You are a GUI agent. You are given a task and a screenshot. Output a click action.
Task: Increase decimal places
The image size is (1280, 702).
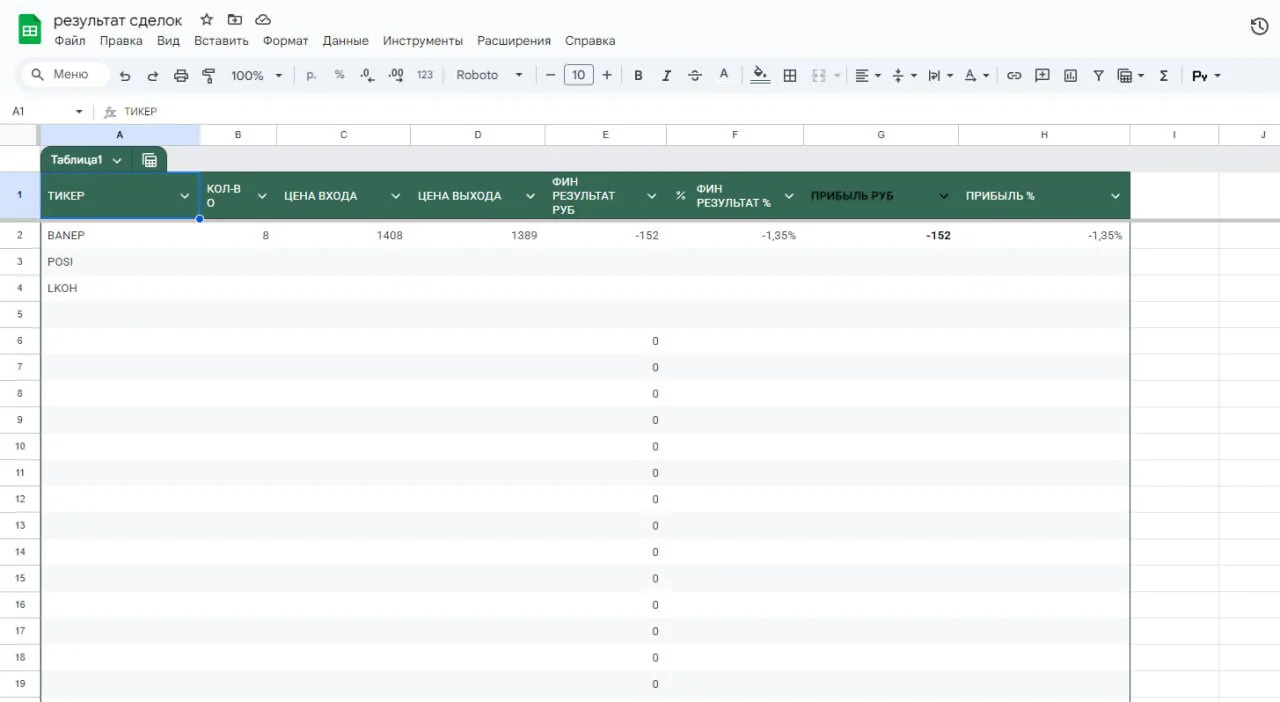396,75
